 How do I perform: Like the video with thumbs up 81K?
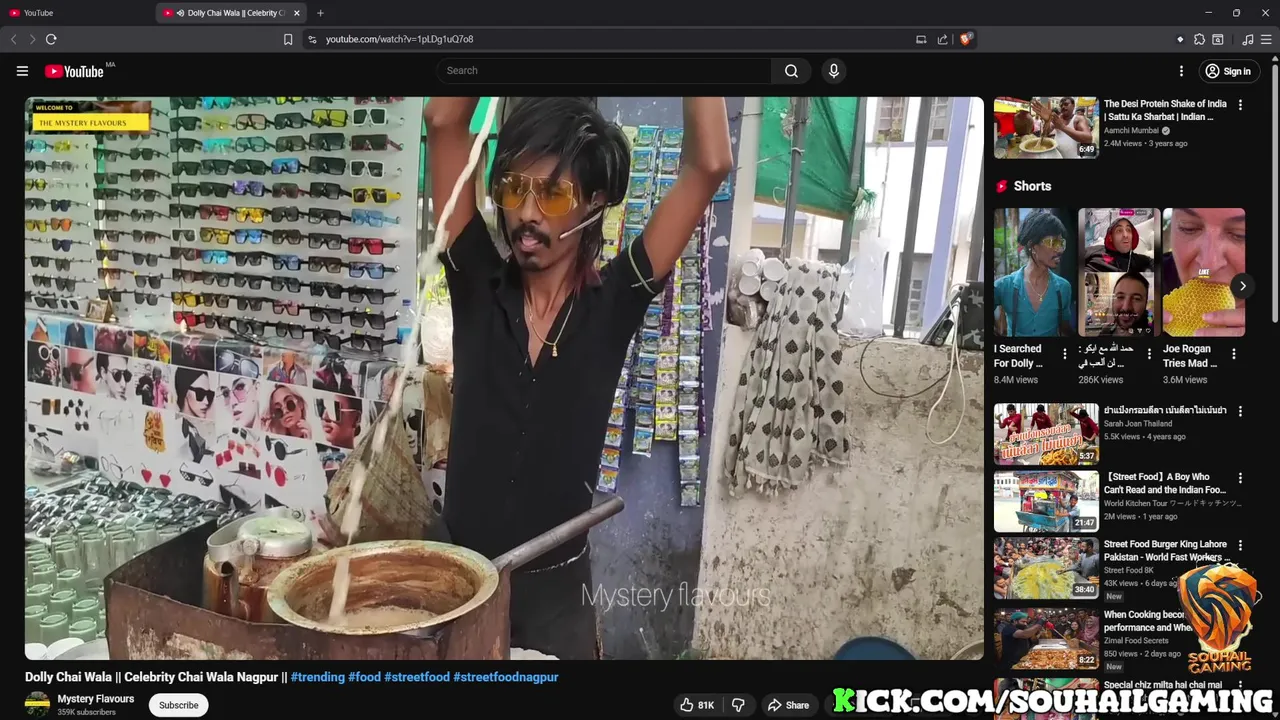697,705
